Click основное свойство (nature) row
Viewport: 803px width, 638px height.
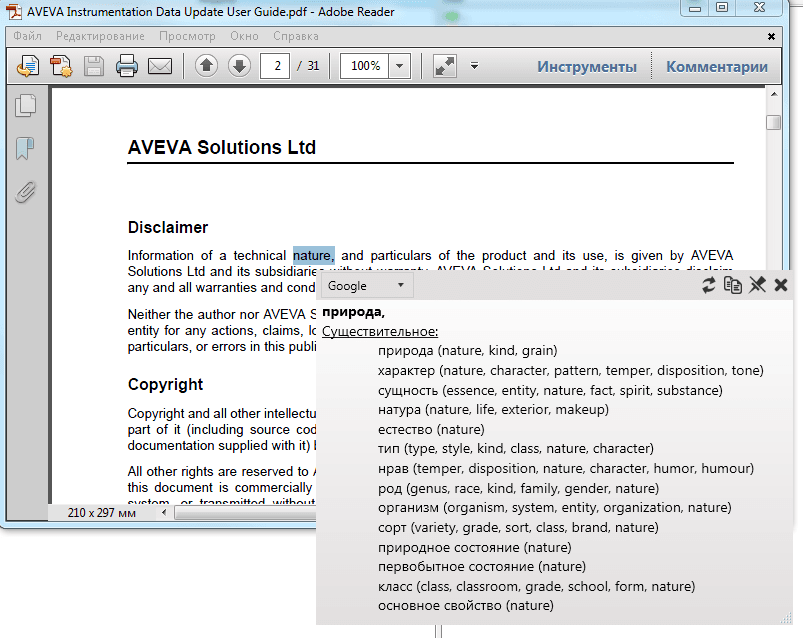(x=466, y=605)
